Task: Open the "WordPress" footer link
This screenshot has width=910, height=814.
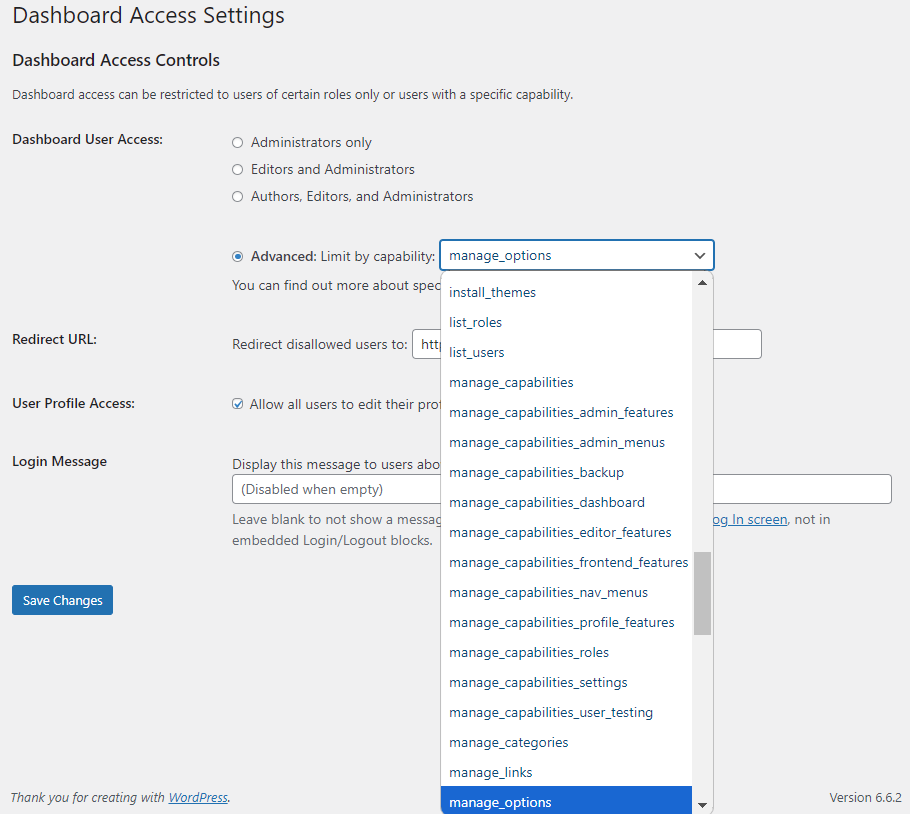Action: tap(197, 797)
